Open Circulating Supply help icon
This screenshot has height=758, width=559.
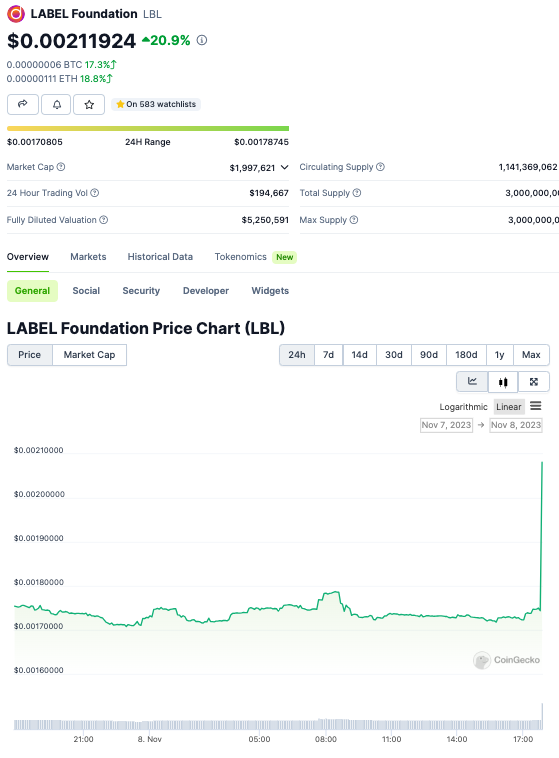[x=381, y=167]
